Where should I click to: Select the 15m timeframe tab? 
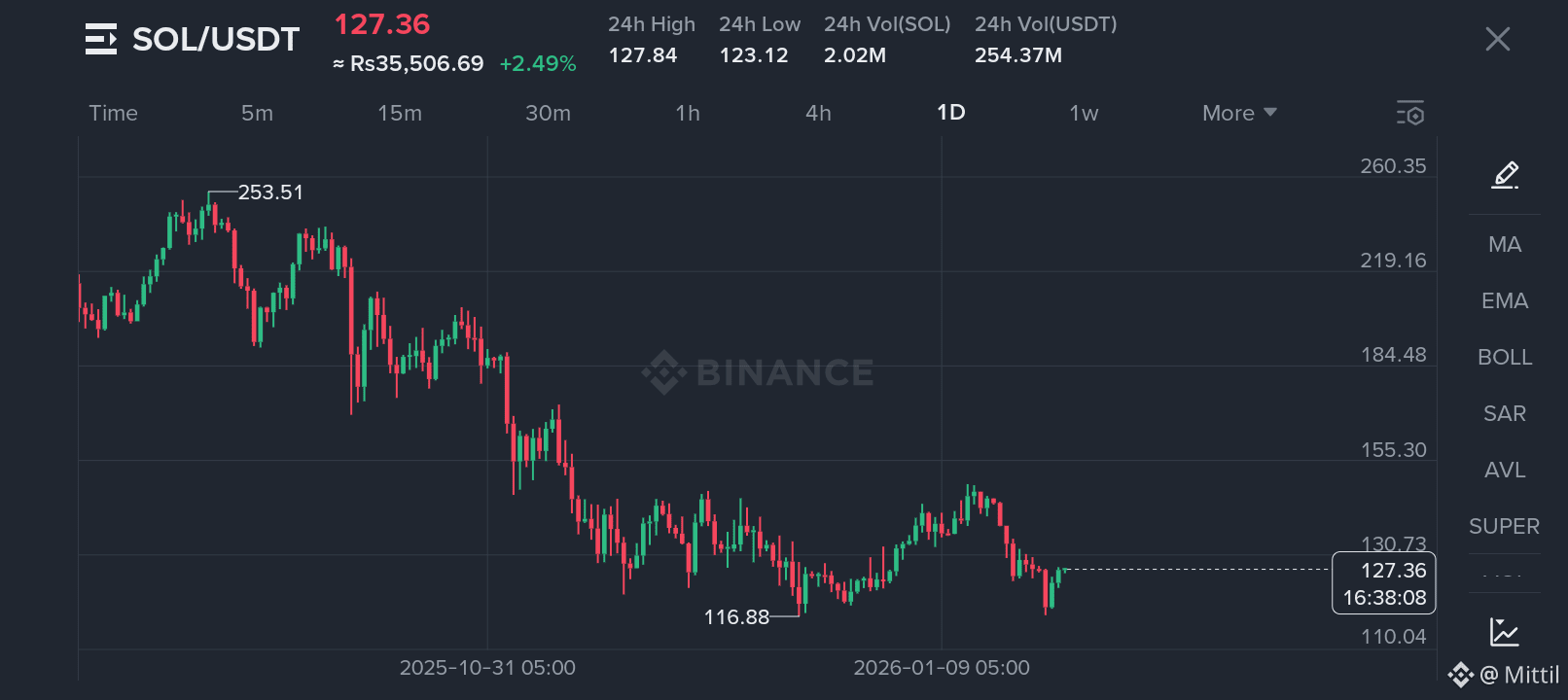tap(400, 113)
